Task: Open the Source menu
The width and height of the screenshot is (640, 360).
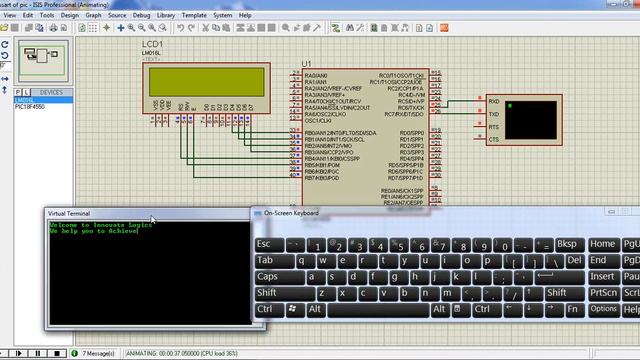Action: [117, 15]
